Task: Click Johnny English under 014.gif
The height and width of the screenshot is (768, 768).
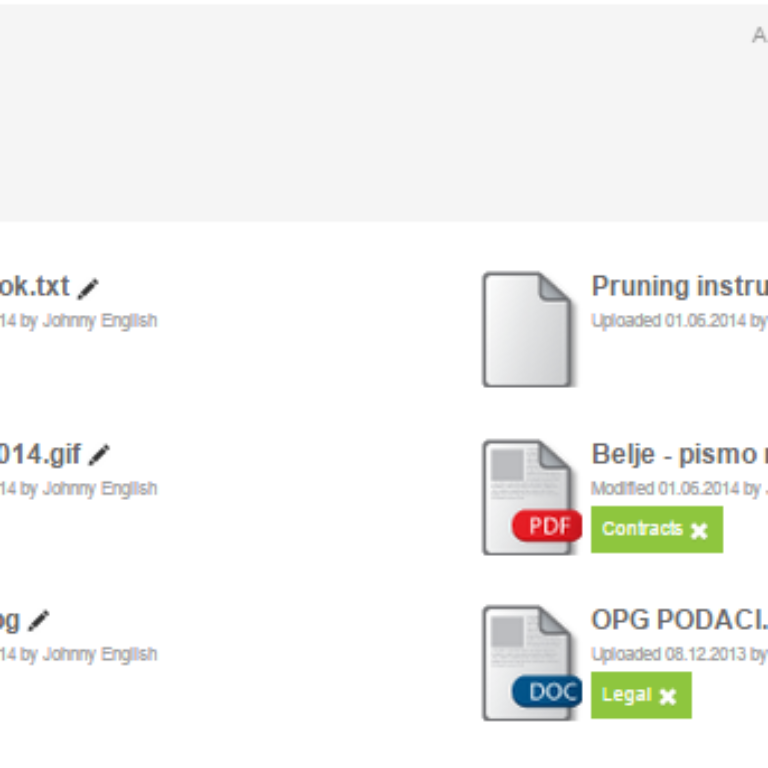Action: click(x=100, y=489)
